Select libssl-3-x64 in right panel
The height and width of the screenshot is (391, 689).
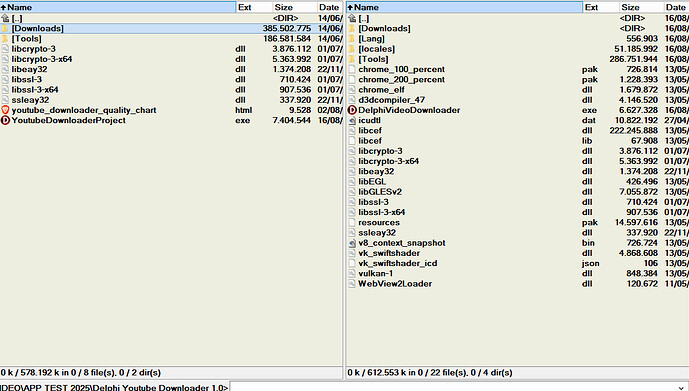pos(381,212)
